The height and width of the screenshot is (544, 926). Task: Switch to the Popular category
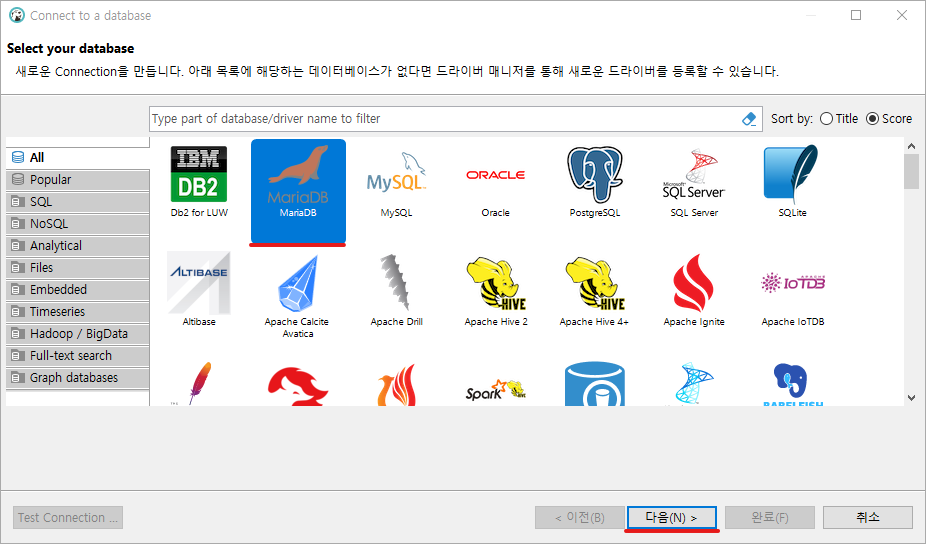77,180
